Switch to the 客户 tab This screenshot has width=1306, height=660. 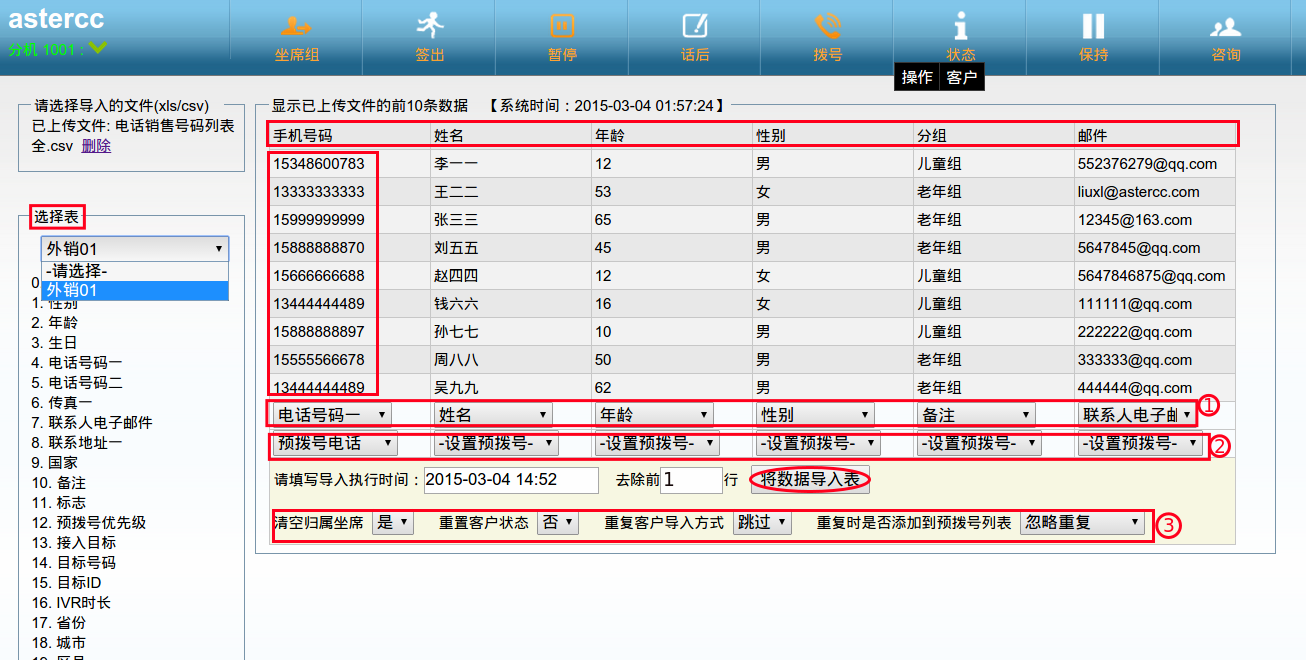click(x=962, y=78)
